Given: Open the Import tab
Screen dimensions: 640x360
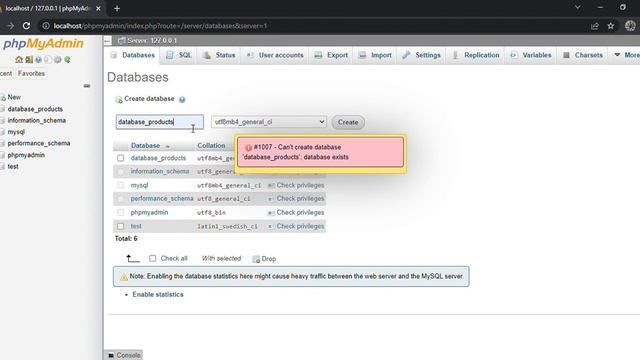Looking at the screenshot, I should point(376,55).
